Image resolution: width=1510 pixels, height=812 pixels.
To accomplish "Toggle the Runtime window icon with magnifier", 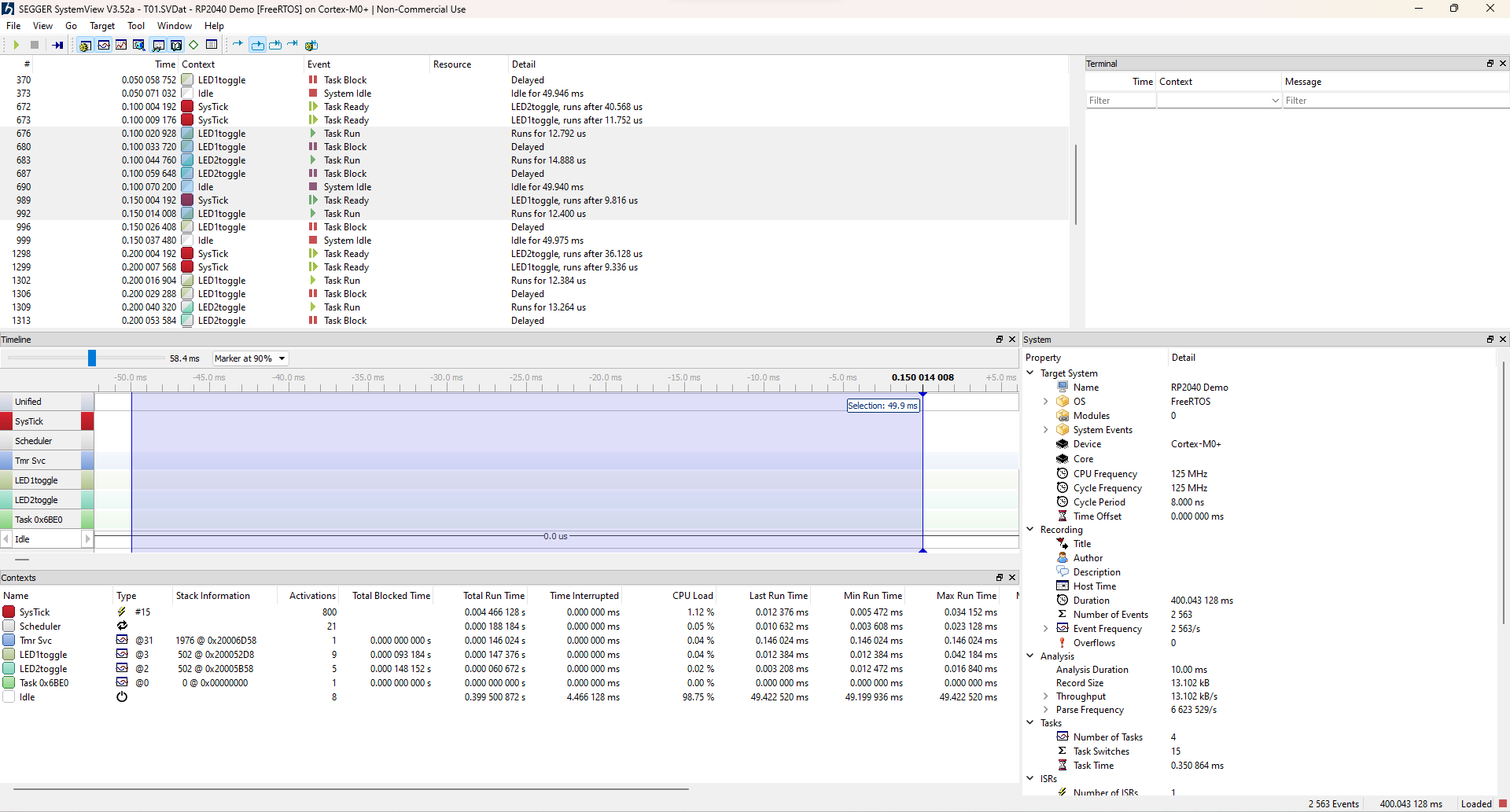I will (139, 45).
